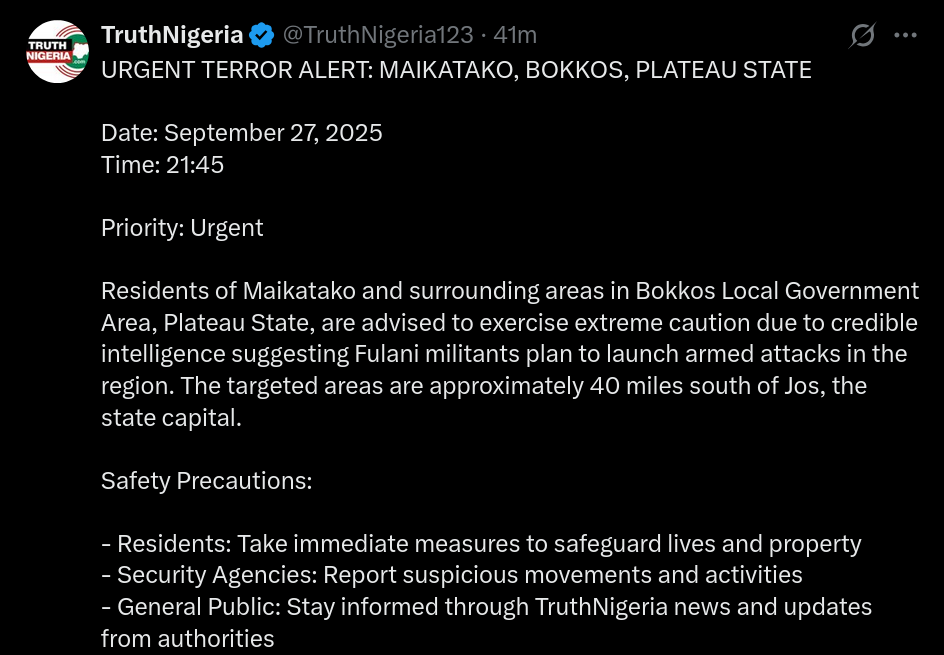Image resolution: width=944 pixels, height=655 pixels.
Task: Click the Residents safeguard lives bullet line
Action: click(481, 544)
